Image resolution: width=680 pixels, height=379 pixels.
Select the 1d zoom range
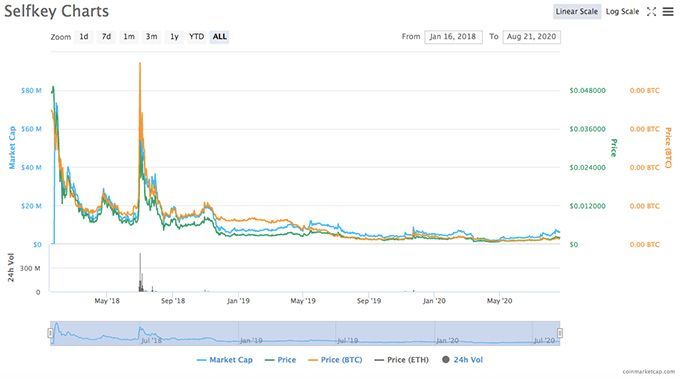[84, 37]
